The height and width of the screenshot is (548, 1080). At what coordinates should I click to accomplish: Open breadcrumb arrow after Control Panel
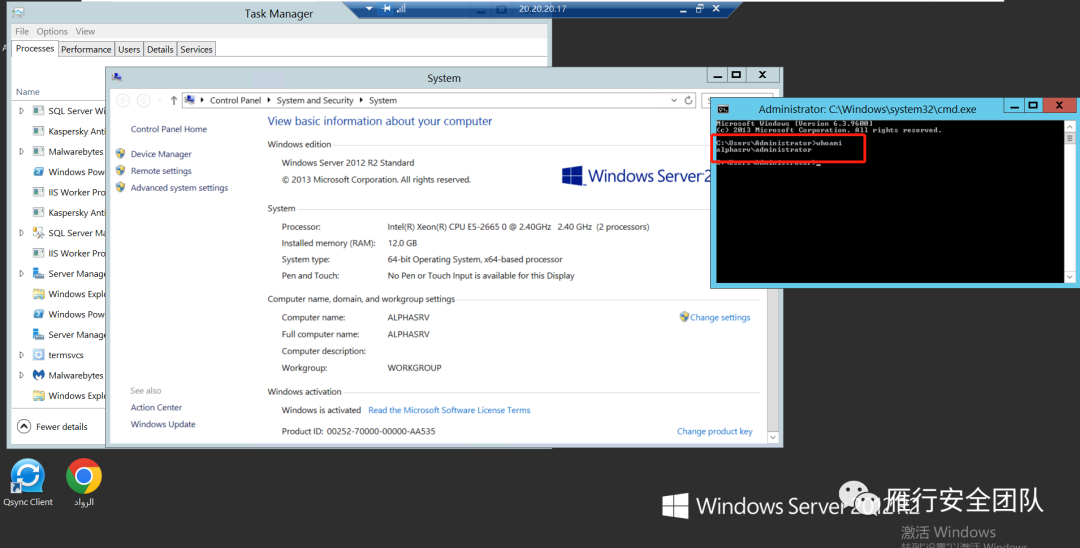pos(269,101)
